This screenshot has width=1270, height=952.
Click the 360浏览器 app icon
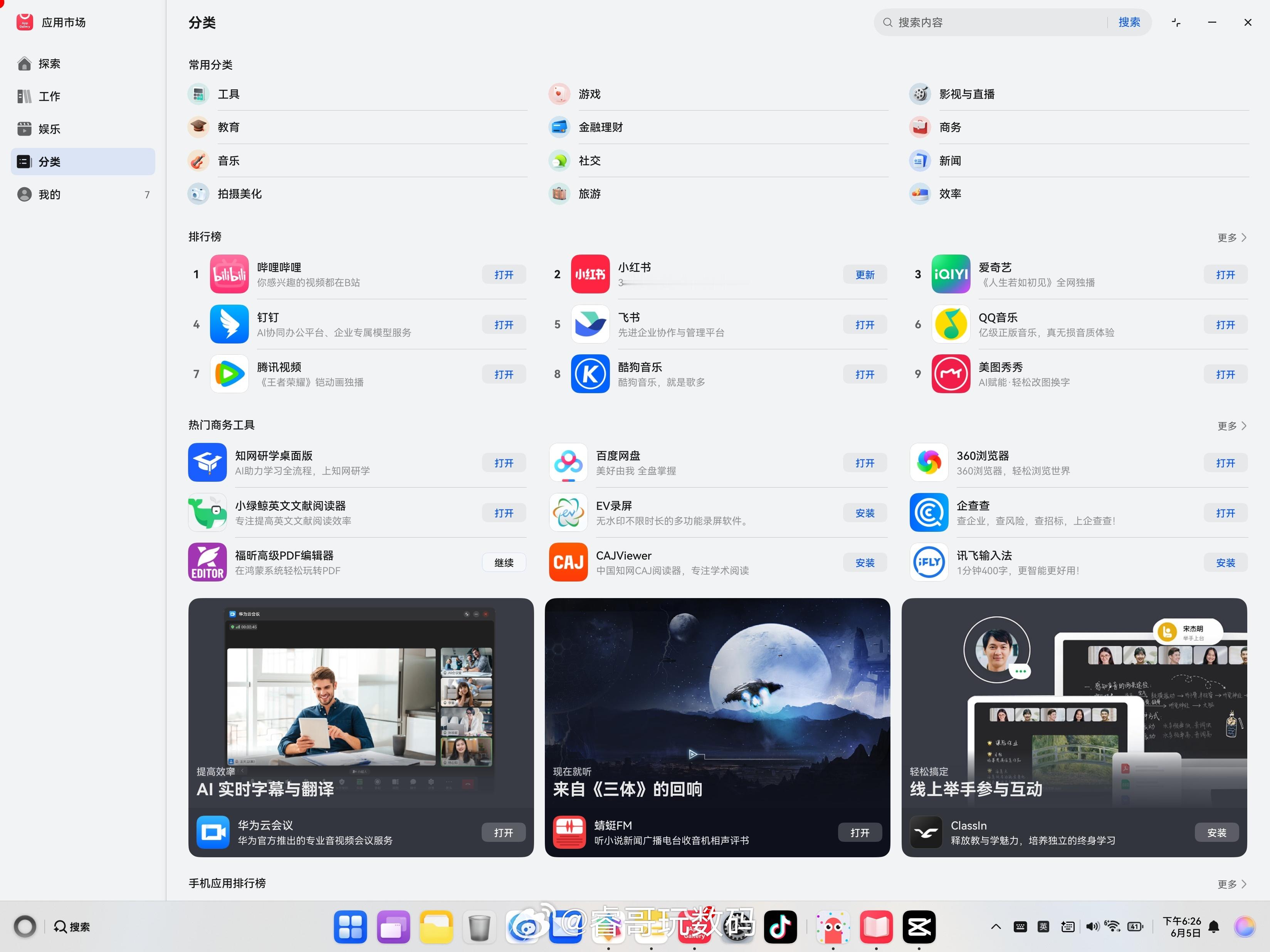pyautogui.click(x=928, y=463)
